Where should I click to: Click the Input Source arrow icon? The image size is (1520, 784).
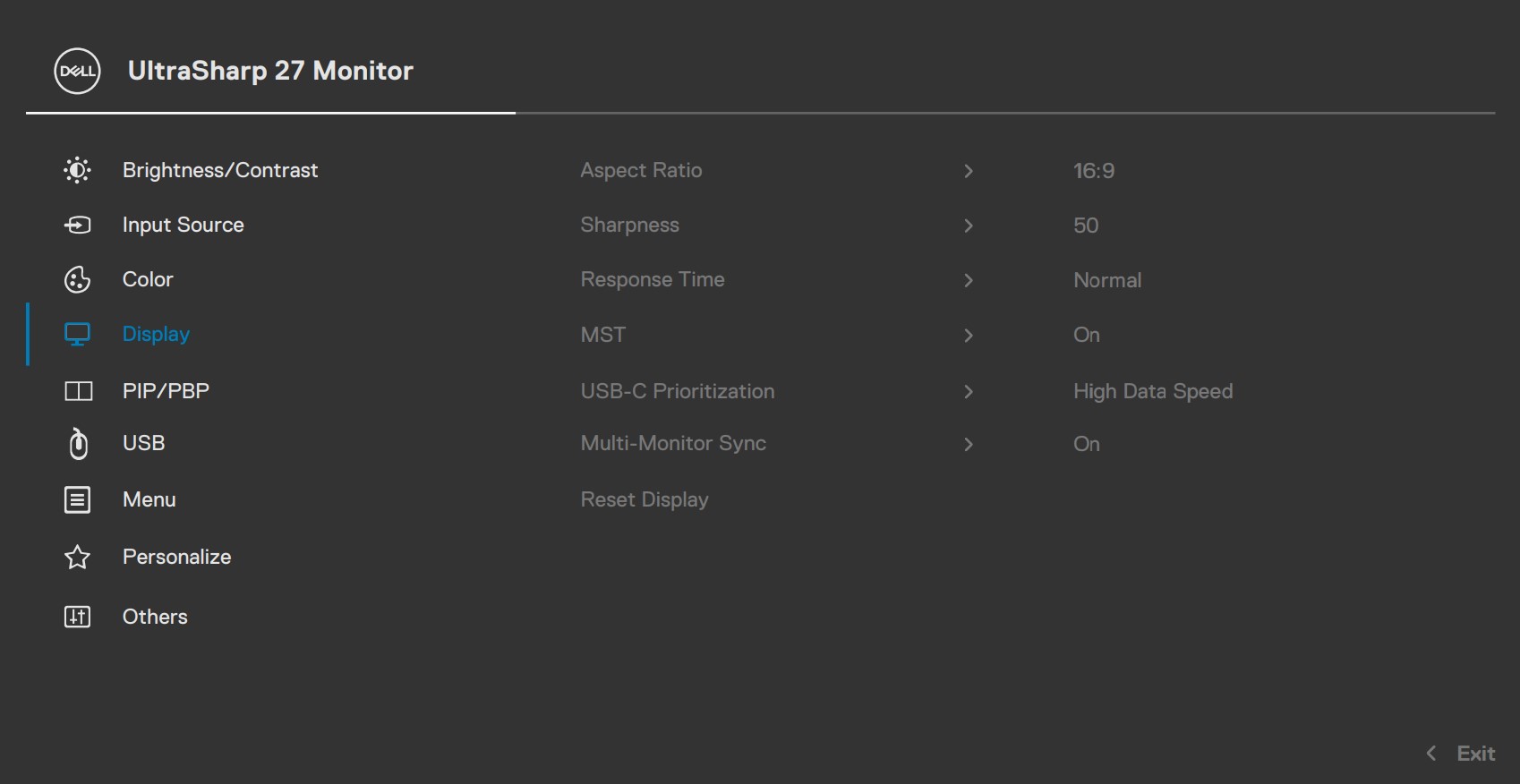click(x=78, y=225)
